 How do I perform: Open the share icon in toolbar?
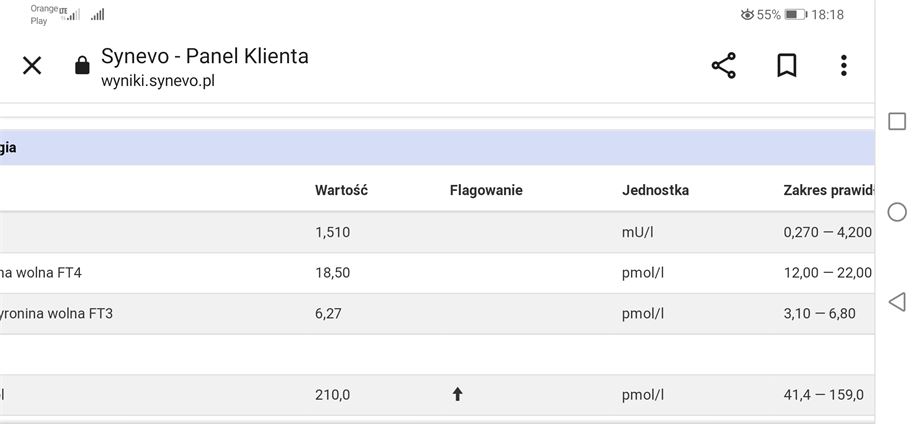pos(723,65)
